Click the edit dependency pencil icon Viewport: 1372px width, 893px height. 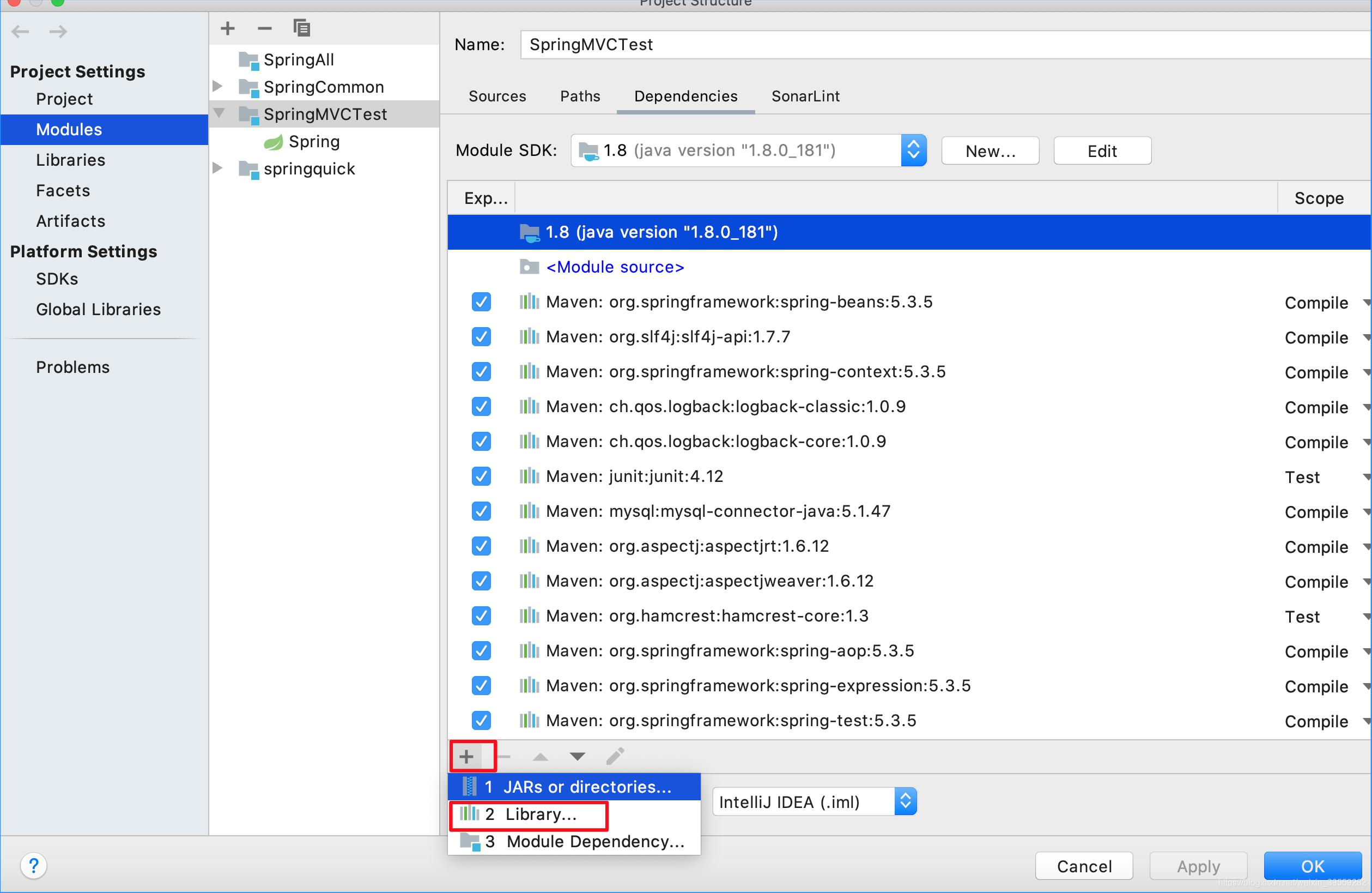coord(615,756)
